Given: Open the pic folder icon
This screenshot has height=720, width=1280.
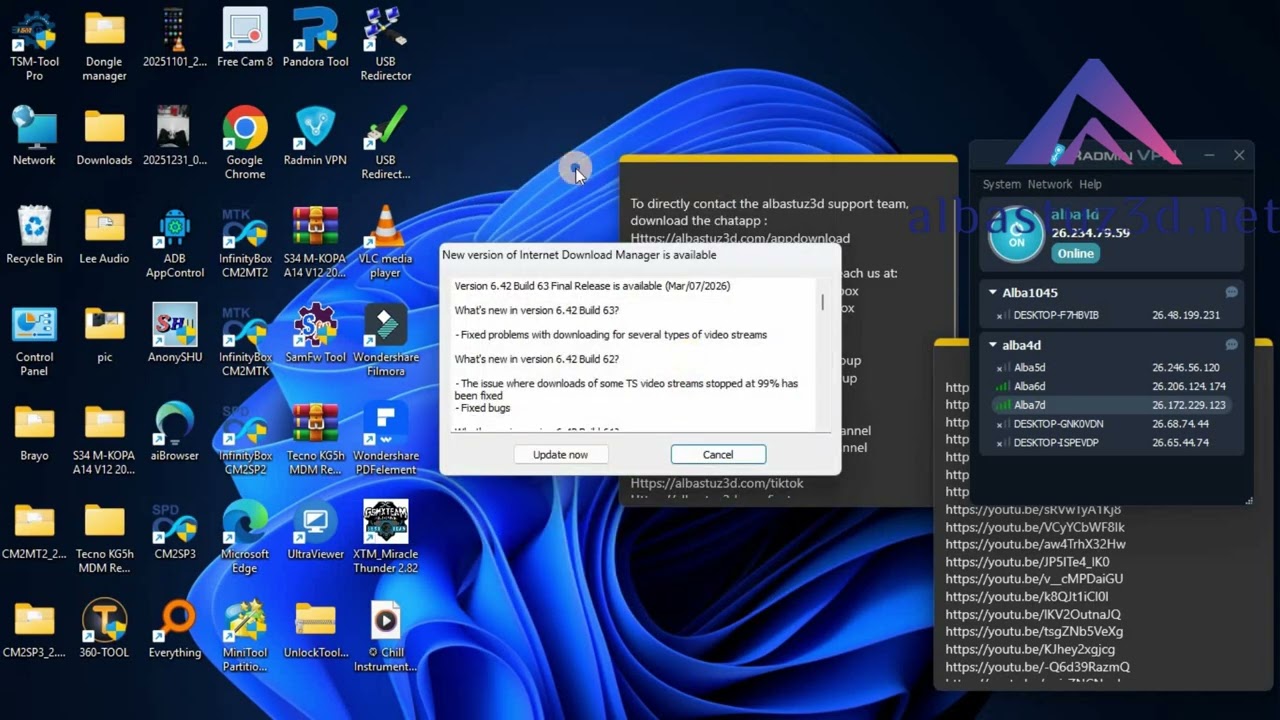Looking at the screenshot, I should click(x=104, y=333).
